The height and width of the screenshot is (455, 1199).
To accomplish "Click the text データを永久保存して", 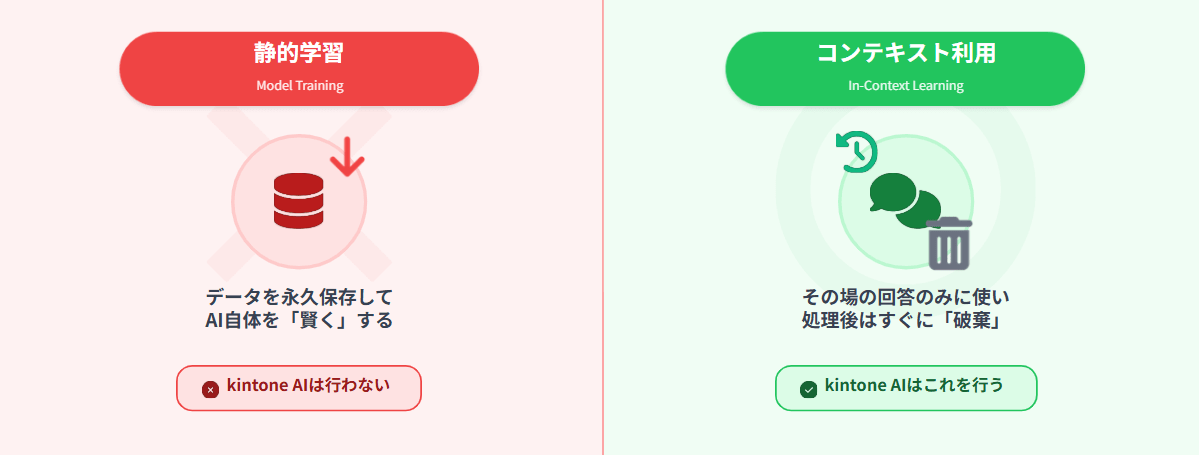I will [x=299, y=297].
